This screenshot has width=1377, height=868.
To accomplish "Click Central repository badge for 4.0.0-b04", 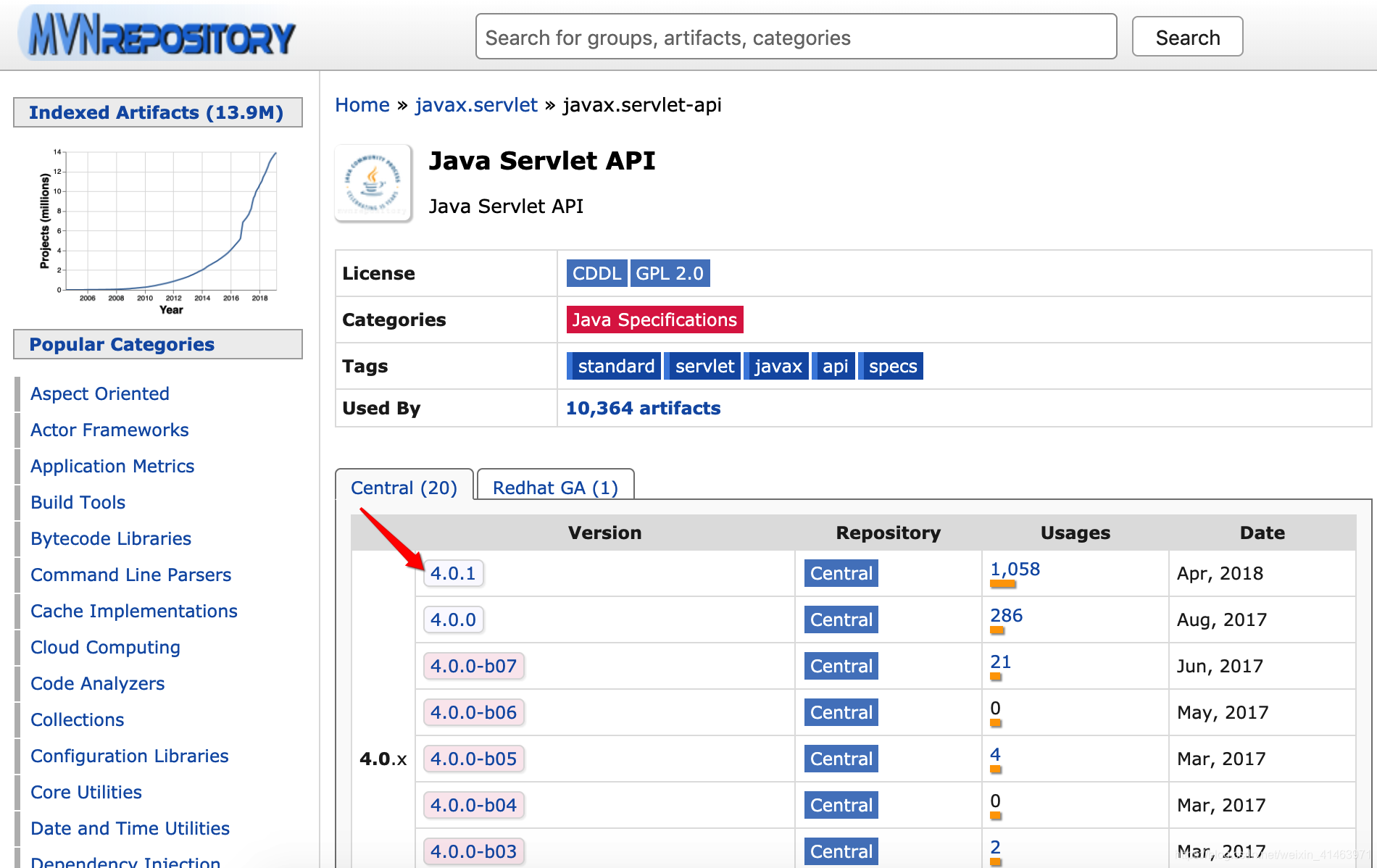I will coord(841,805).
